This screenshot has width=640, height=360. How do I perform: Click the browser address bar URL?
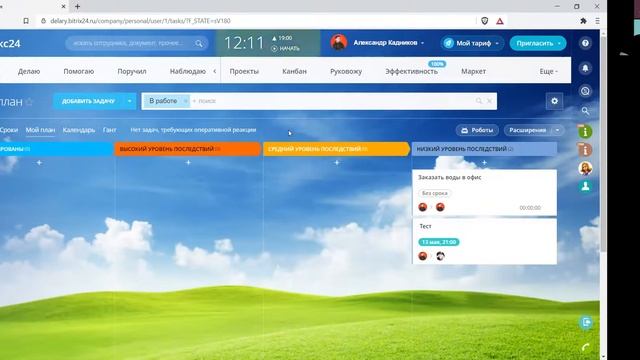pos(140,21)
